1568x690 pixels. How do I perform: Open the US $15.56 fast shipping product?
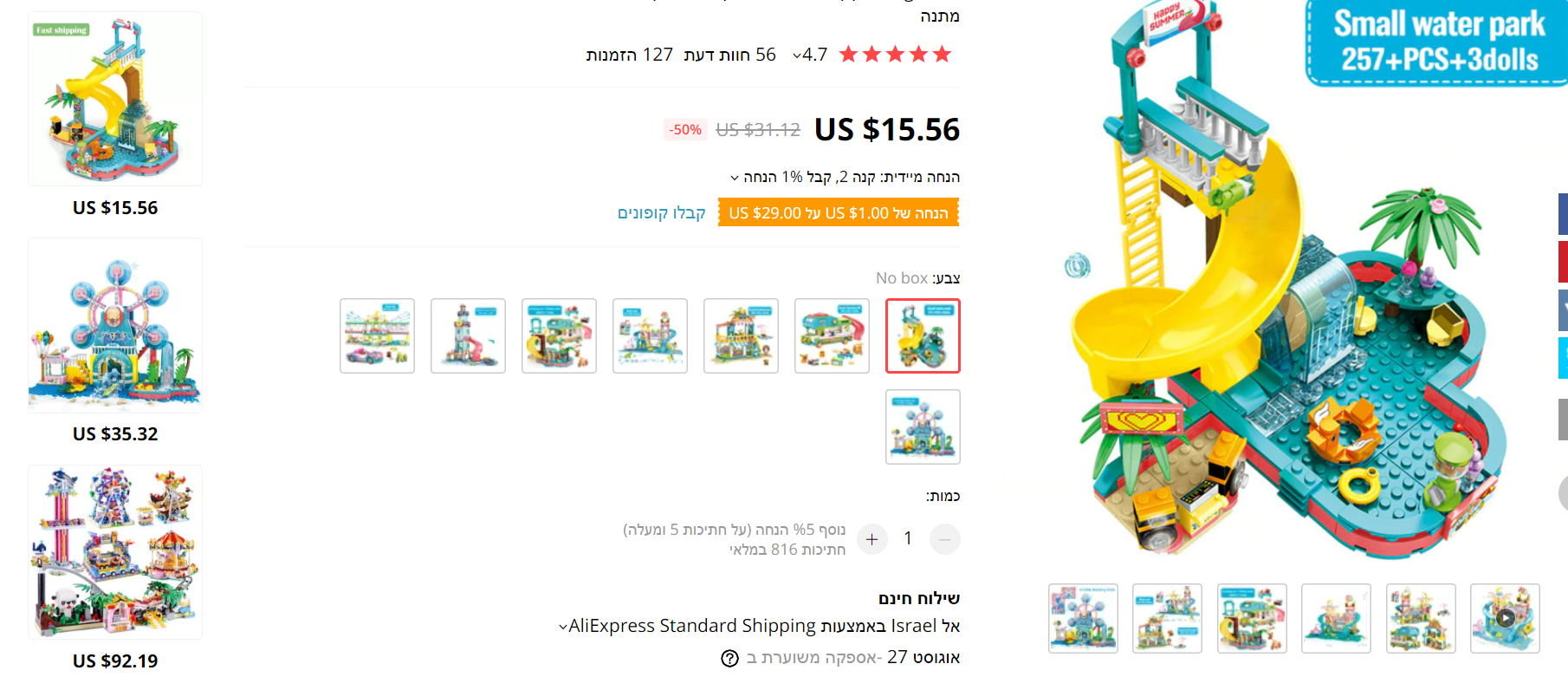(115, 99)
